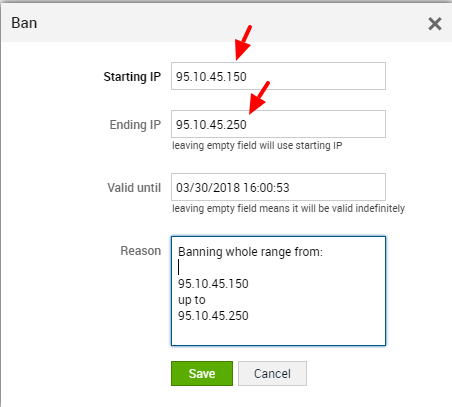This screenshot has height=407, width=452.
Task: Click 95.10.45.150 line inside Reason box
Action: [213, 284]
